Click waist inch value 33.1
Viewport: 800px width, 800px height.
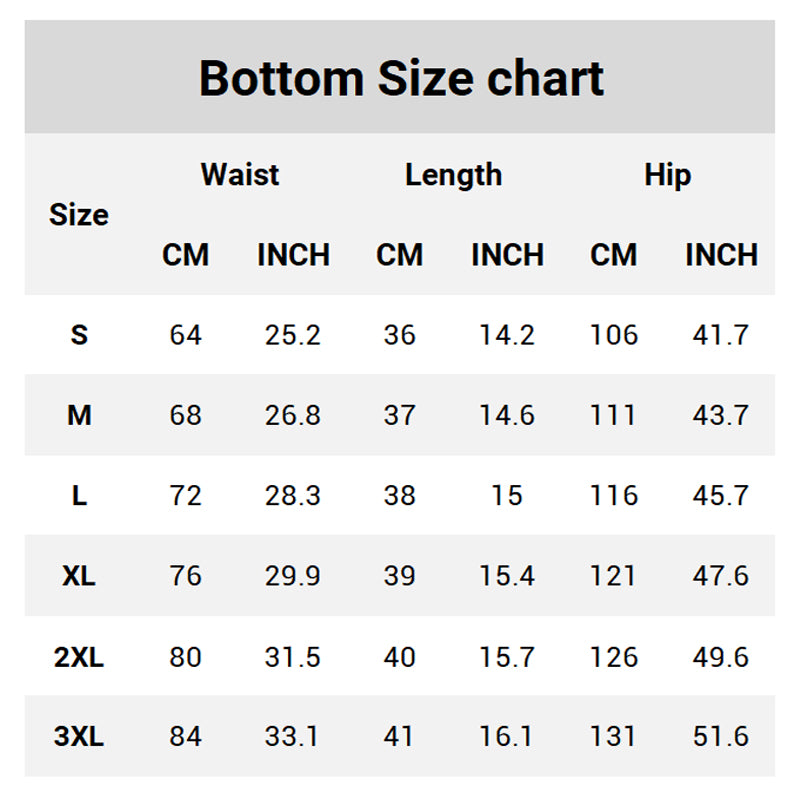[291, 736]
